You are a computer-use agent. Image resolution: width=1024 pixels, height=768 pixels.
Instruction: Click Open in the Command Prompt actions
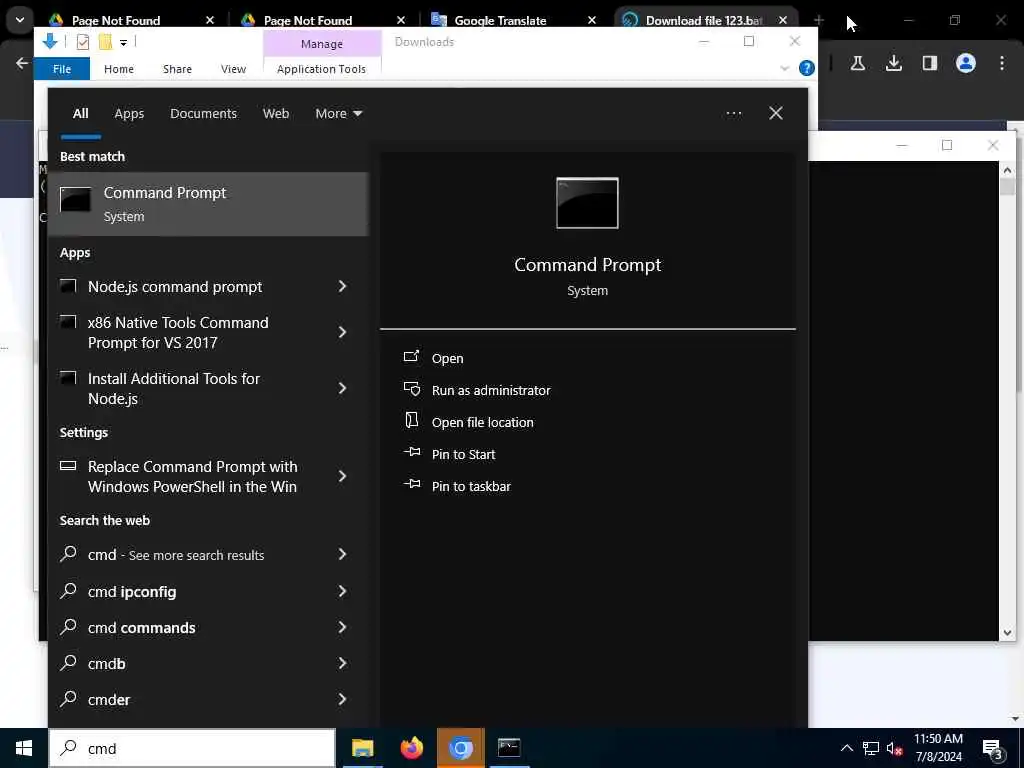click(447, 359)
